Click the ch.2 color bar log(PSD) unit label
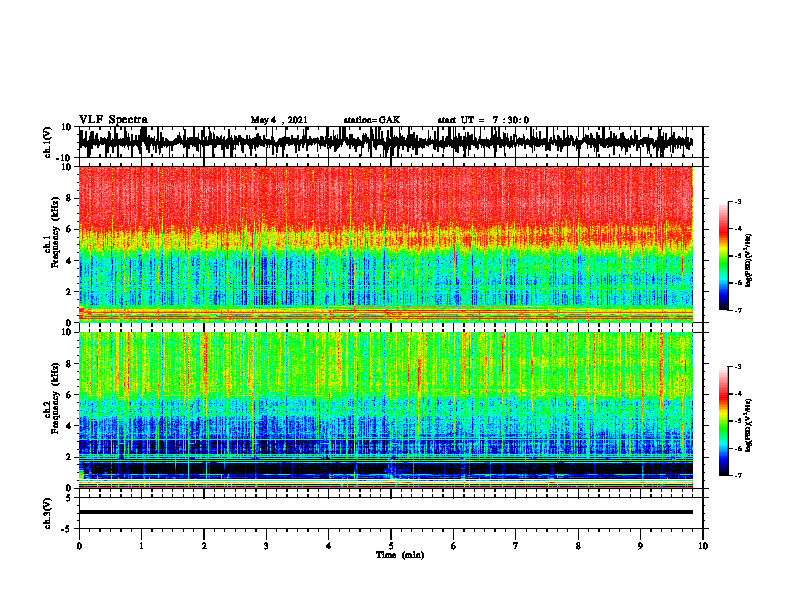The image size is (792, 612). coord(748,426)
